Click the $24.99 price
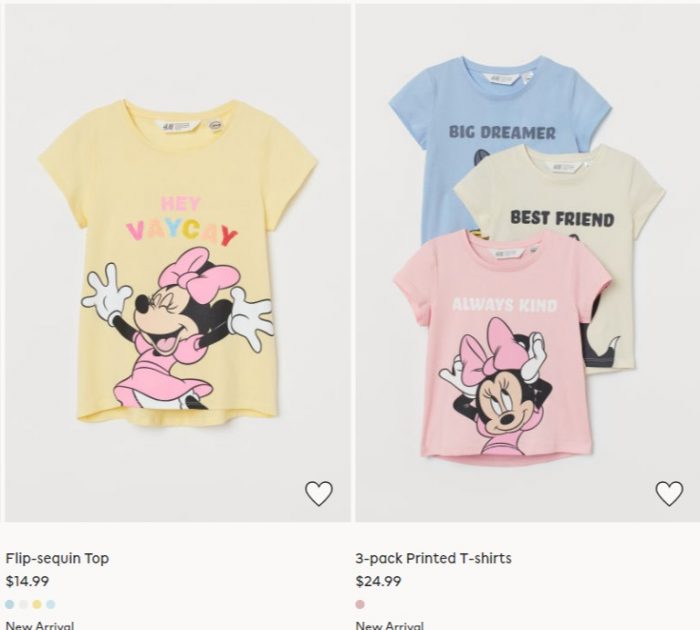 pos(379,581)
